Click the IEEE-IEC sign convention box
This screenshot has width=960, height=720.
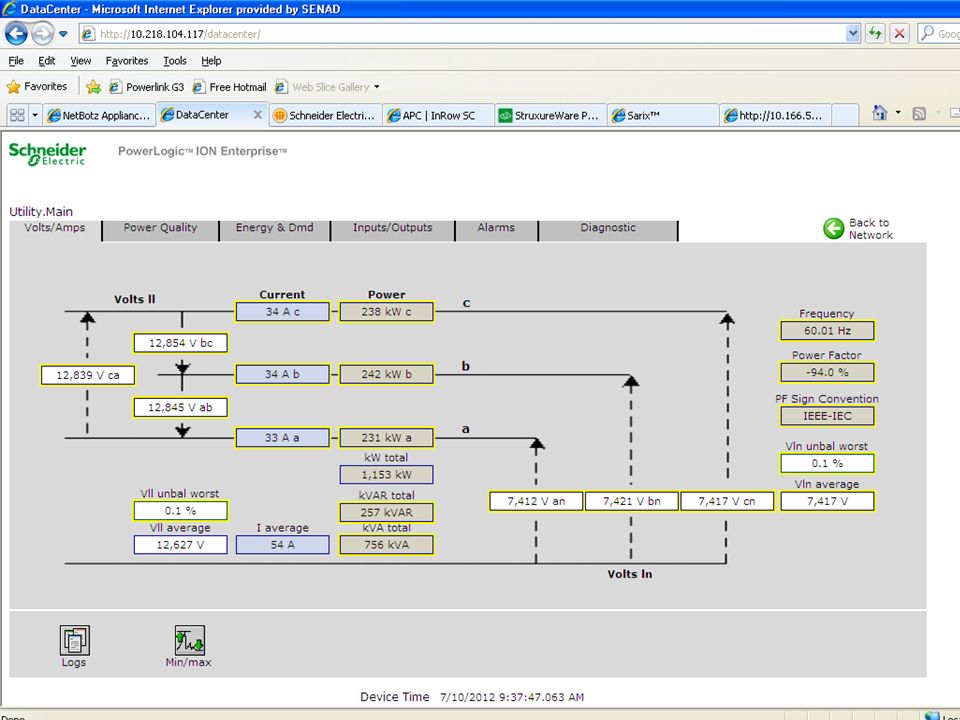(x=827, y=416)
